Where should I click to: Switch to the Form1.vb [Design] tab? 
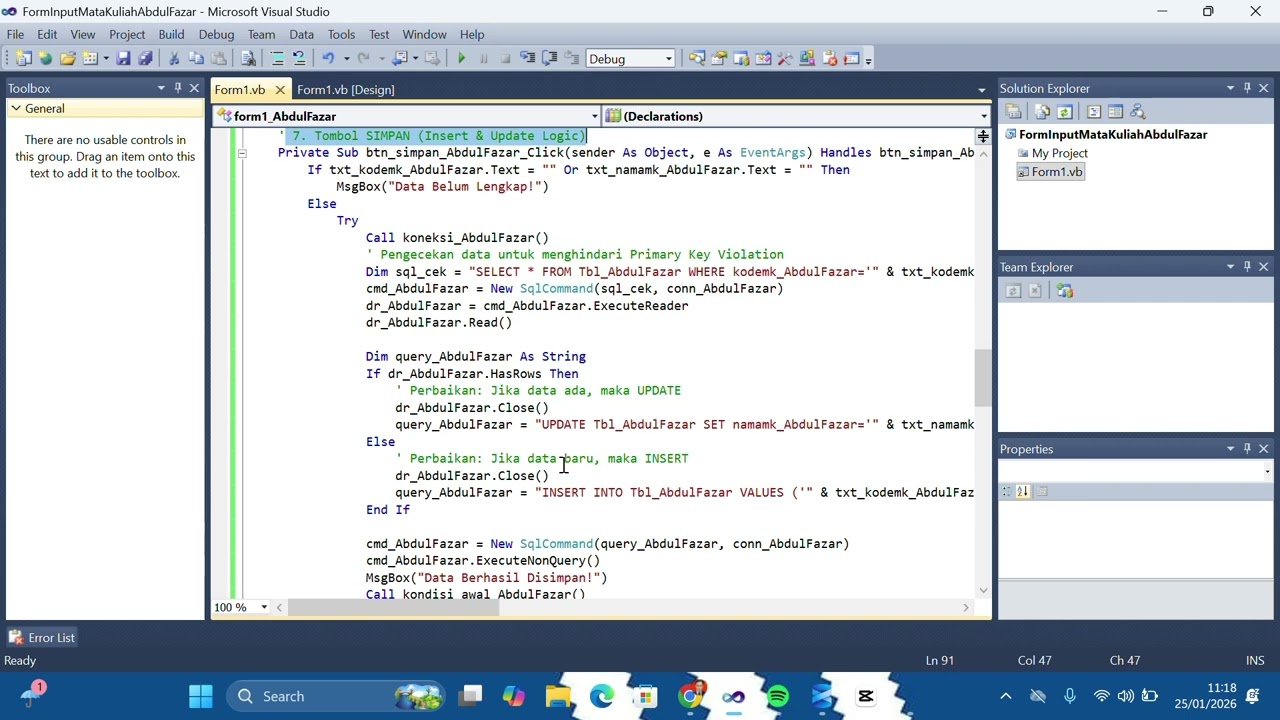tap(345, 90)
